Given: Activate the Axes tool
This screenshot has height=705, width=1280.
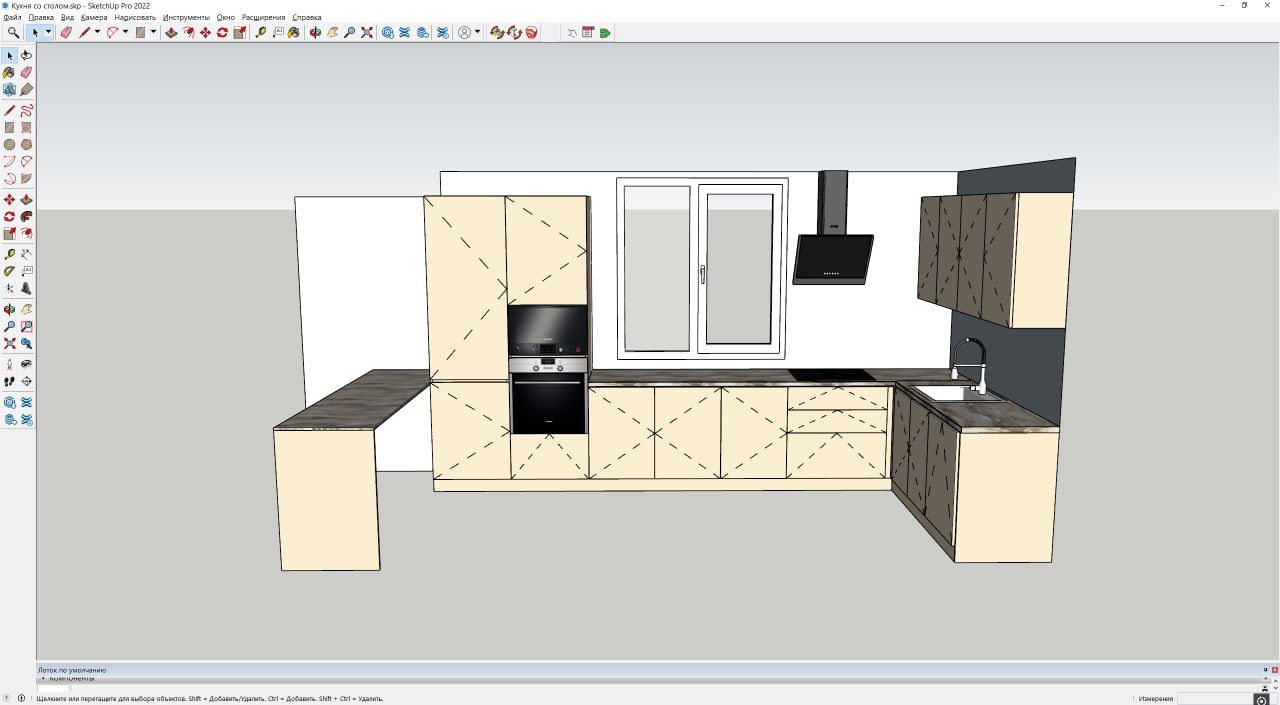Looking at the screenshot, I should 9,288.
